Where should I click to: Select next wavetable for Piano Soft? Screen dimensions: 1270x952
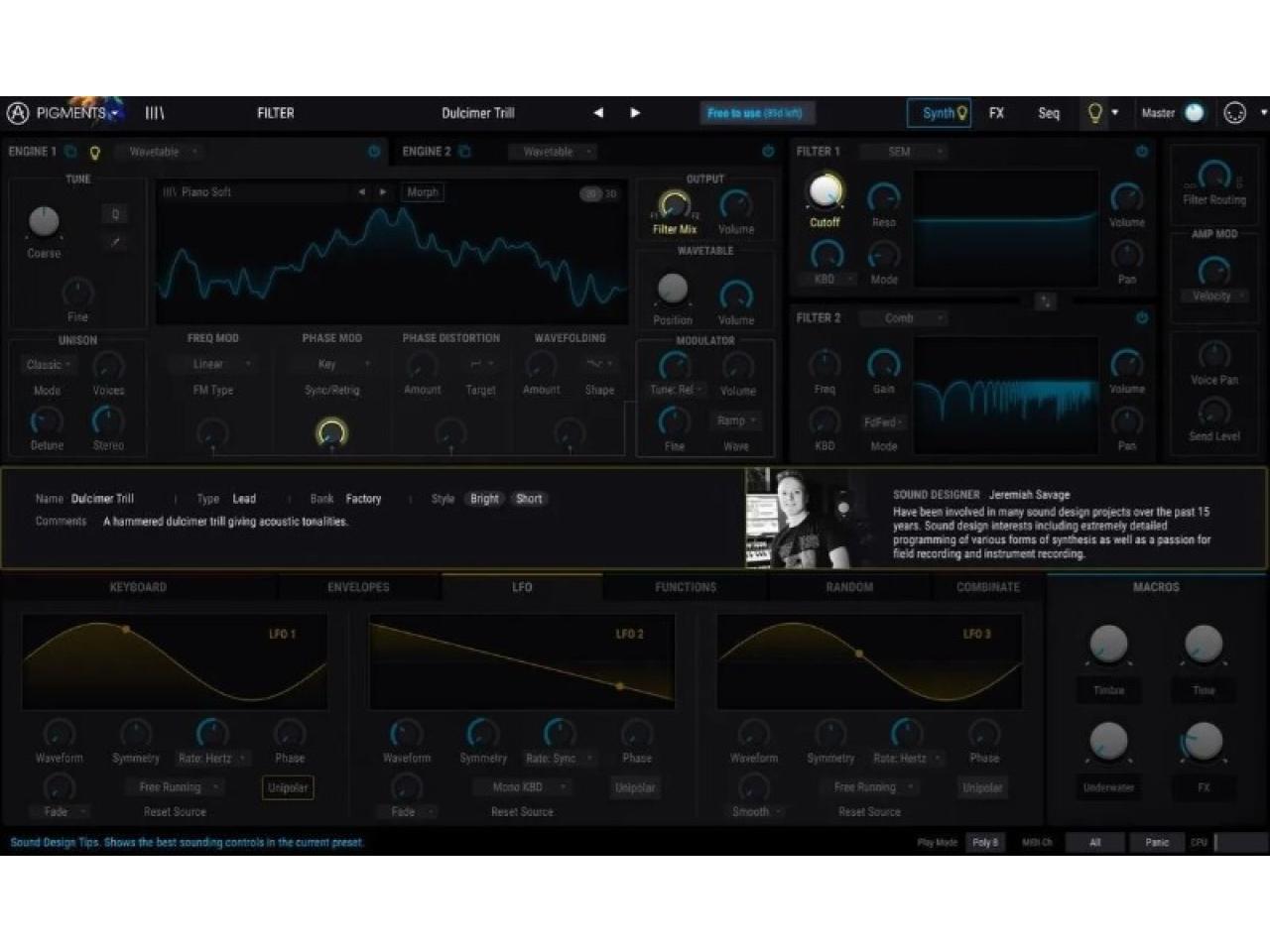coord(383,192)
